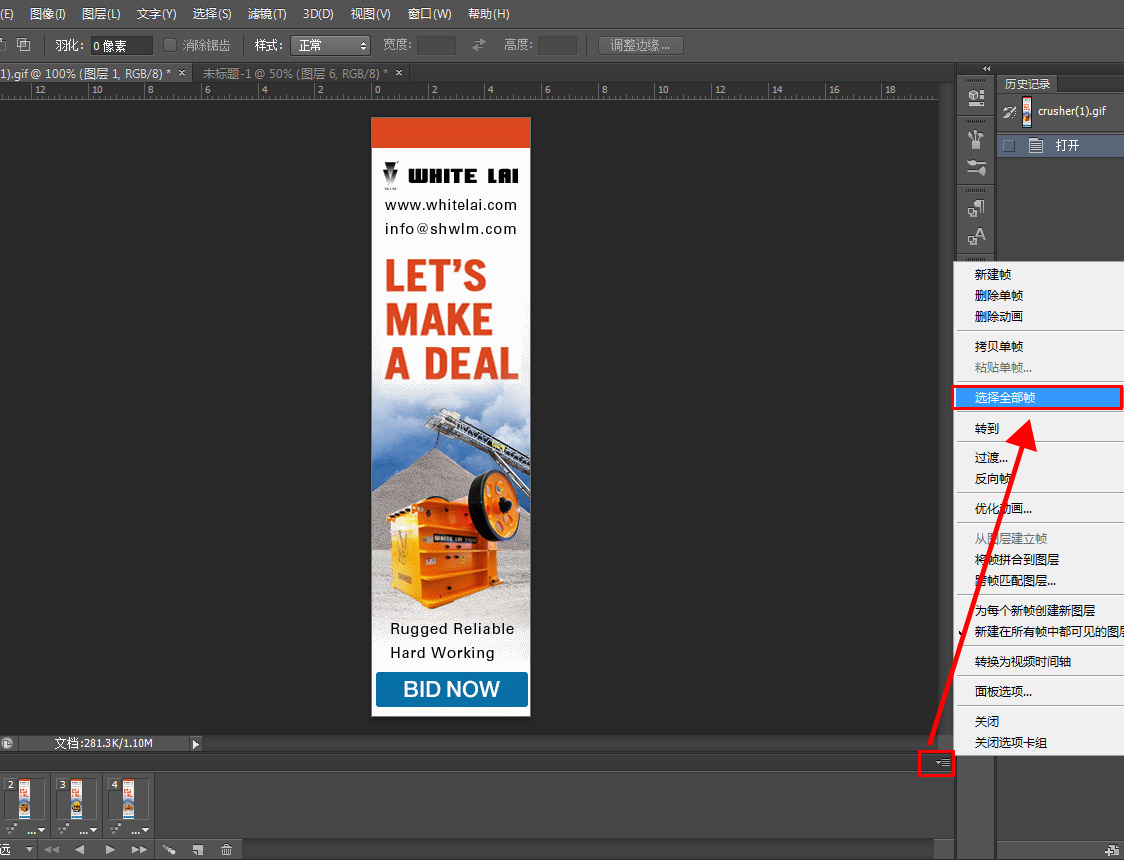1124x860 pixels.
Task: Expand the document info status arrow
Action: [196, 744]
